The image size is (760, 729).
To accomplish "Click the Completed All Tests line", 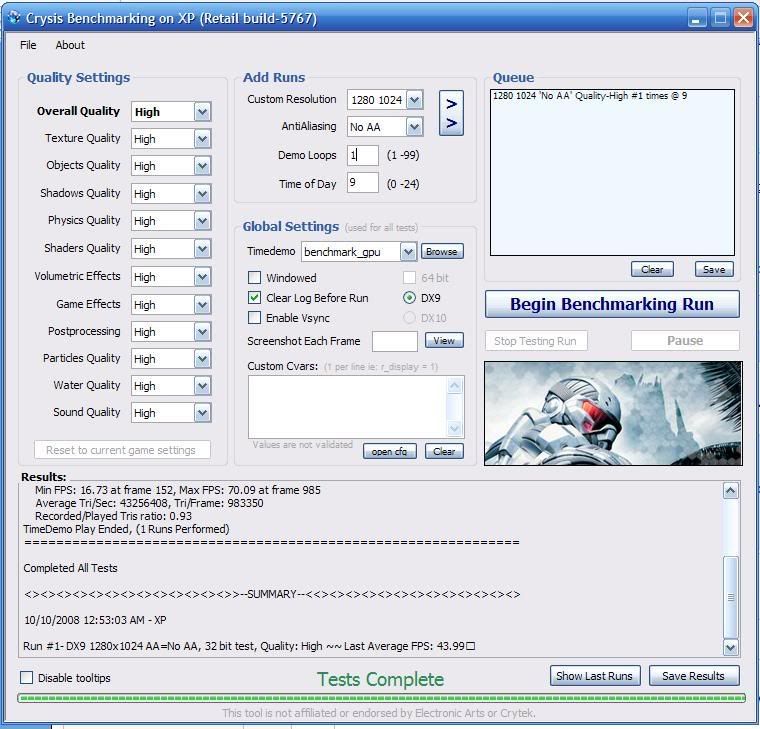I will pos(70,568).
